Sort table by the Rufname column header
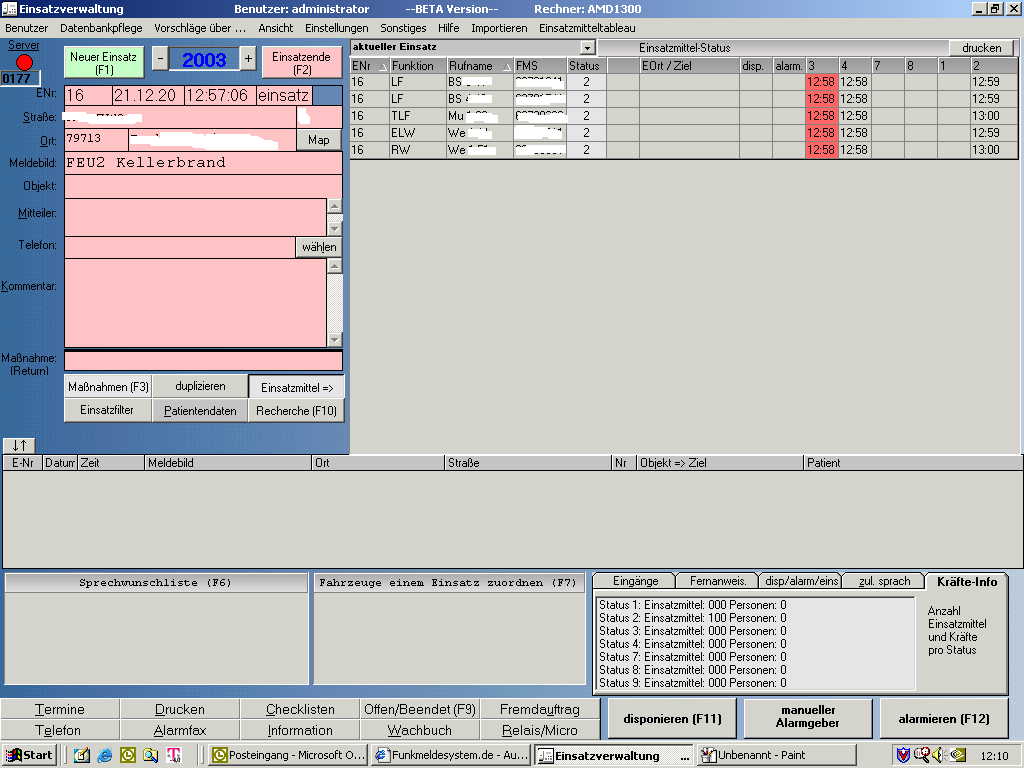The height and width of the screenshot is (768, 1024). (x=478, y=66)
